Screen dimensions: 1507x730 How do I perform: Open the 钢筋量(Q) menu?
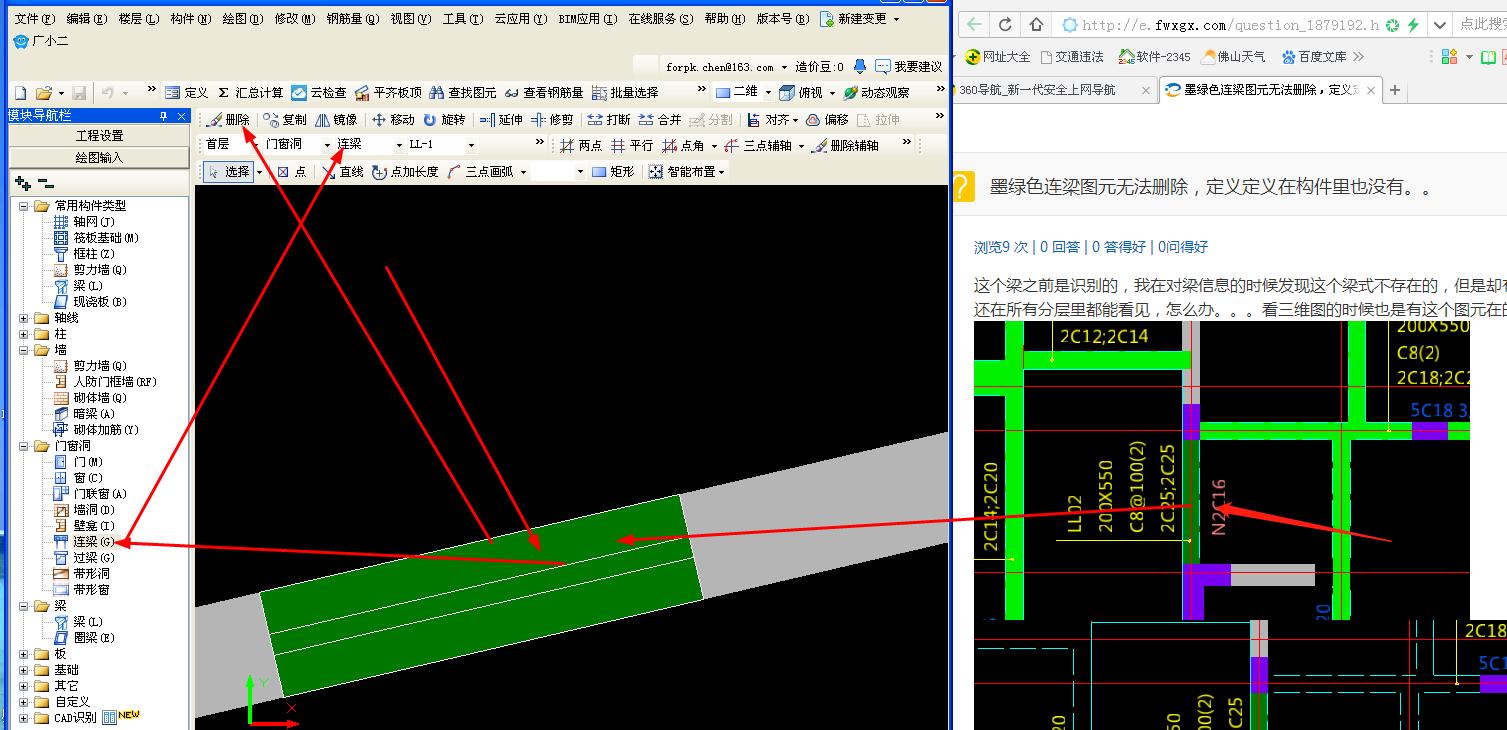click(353, 19)
